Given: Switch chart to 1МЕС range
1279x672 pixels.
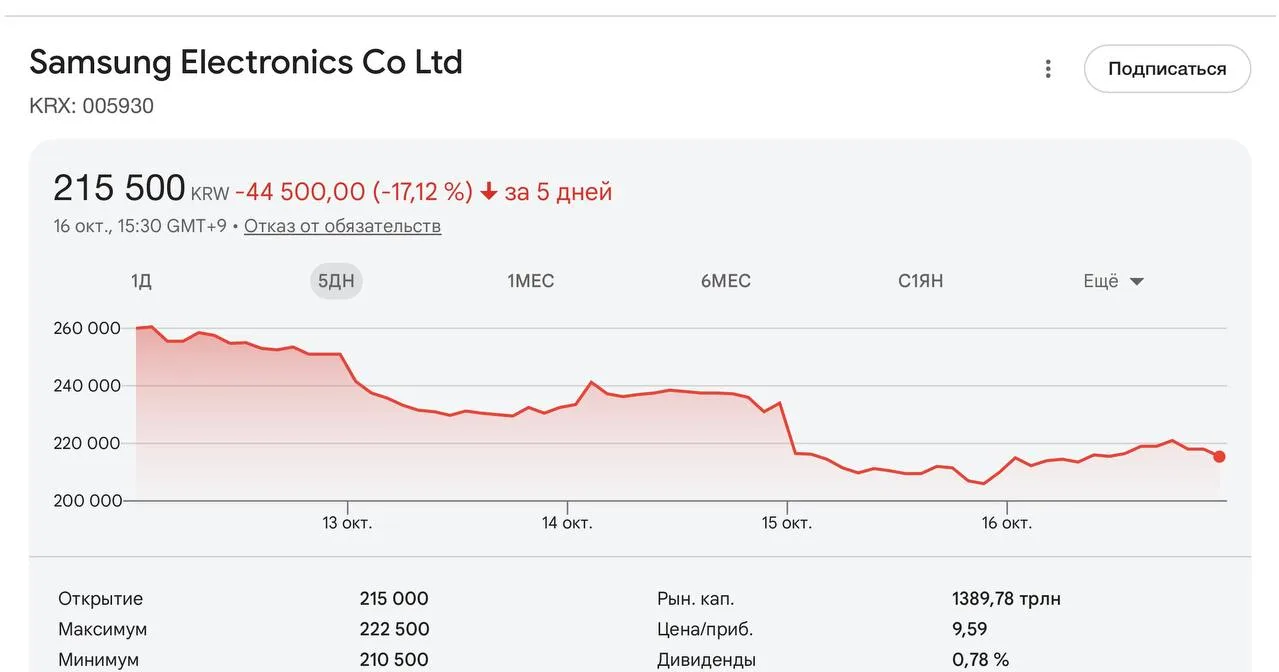Looking at the screenshot, I should point(530,281).
